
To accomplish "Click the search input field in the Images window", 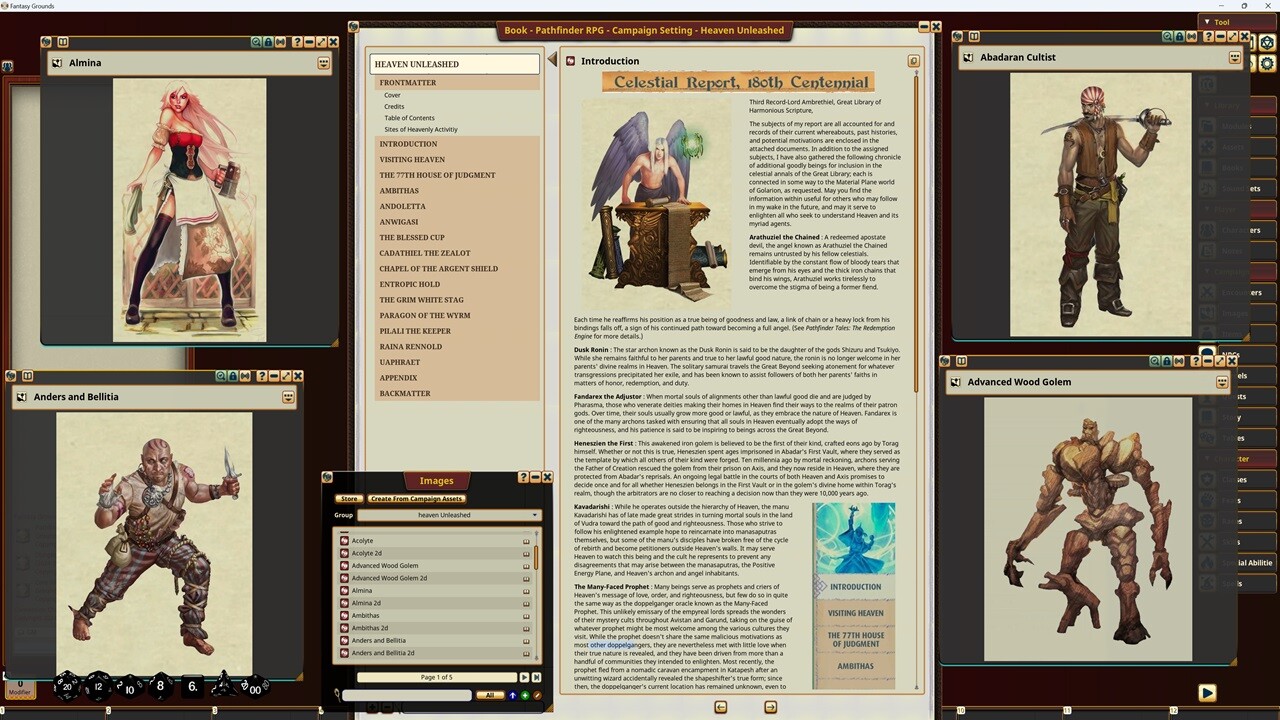I will point(405,694).
